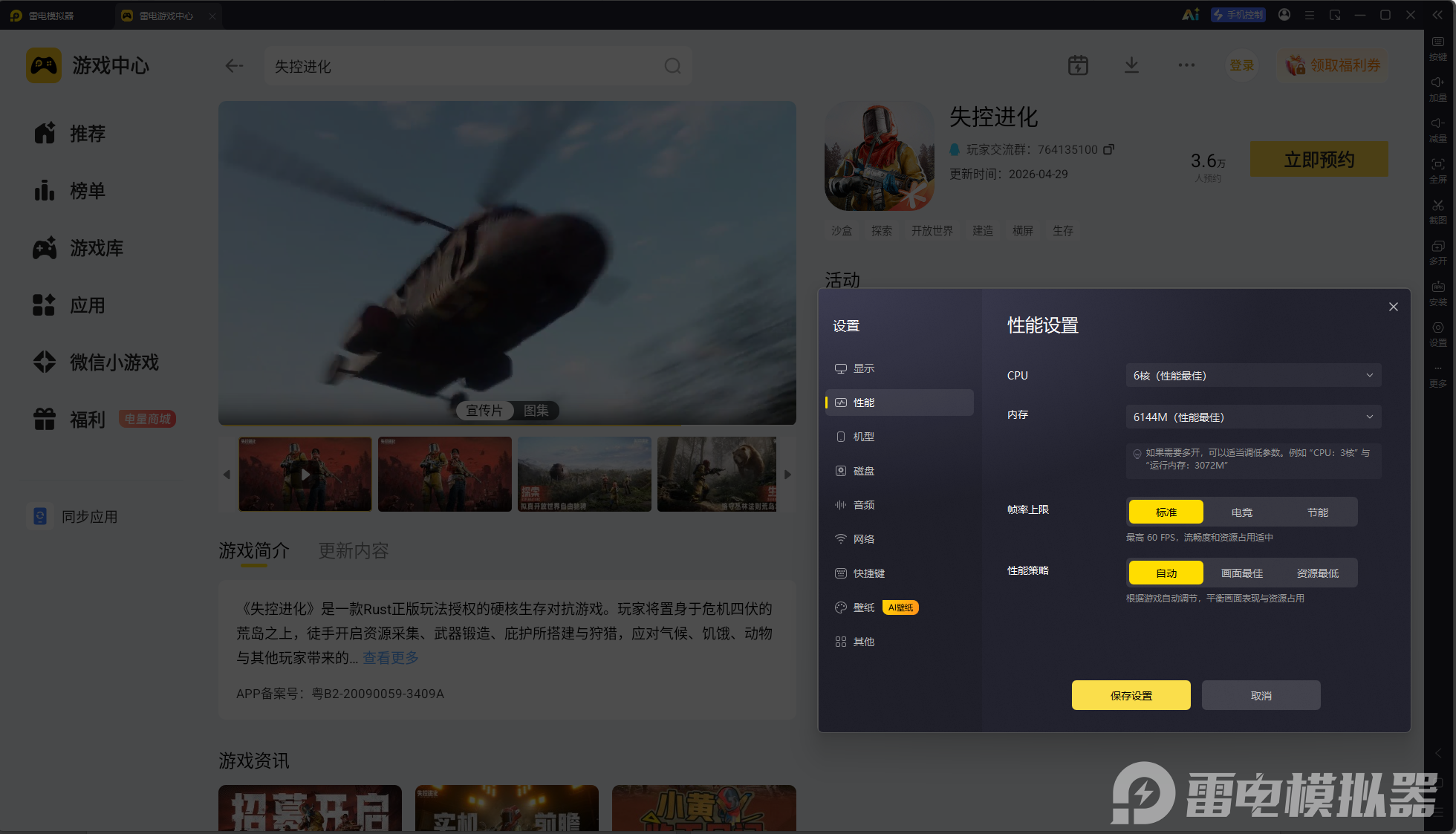Open the CPU cores dropdown
The height and width of the screenshot is (834, 1456).
coord(1254,376)
